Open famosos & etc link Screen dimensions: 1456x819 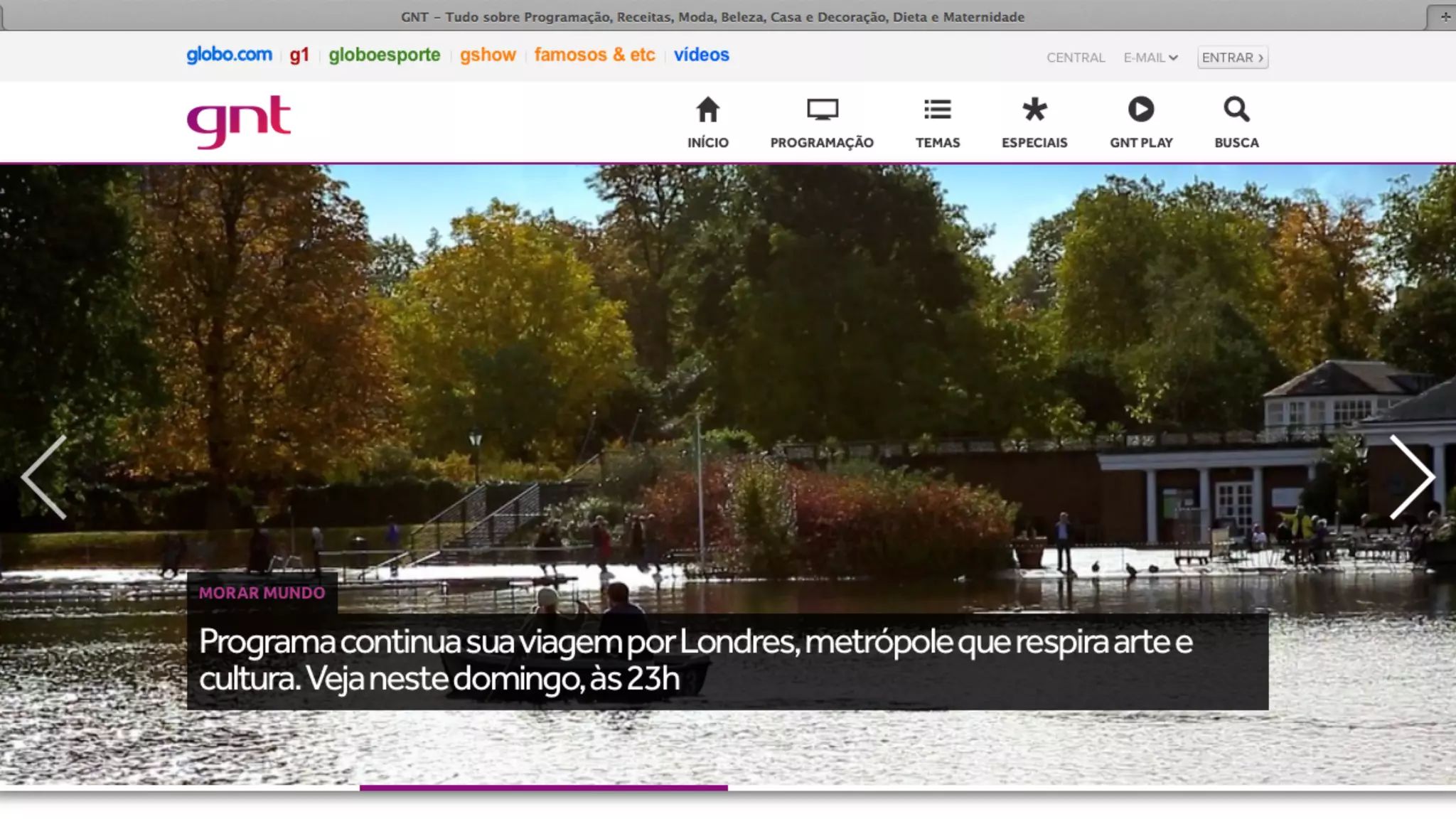tap(594, 55)
